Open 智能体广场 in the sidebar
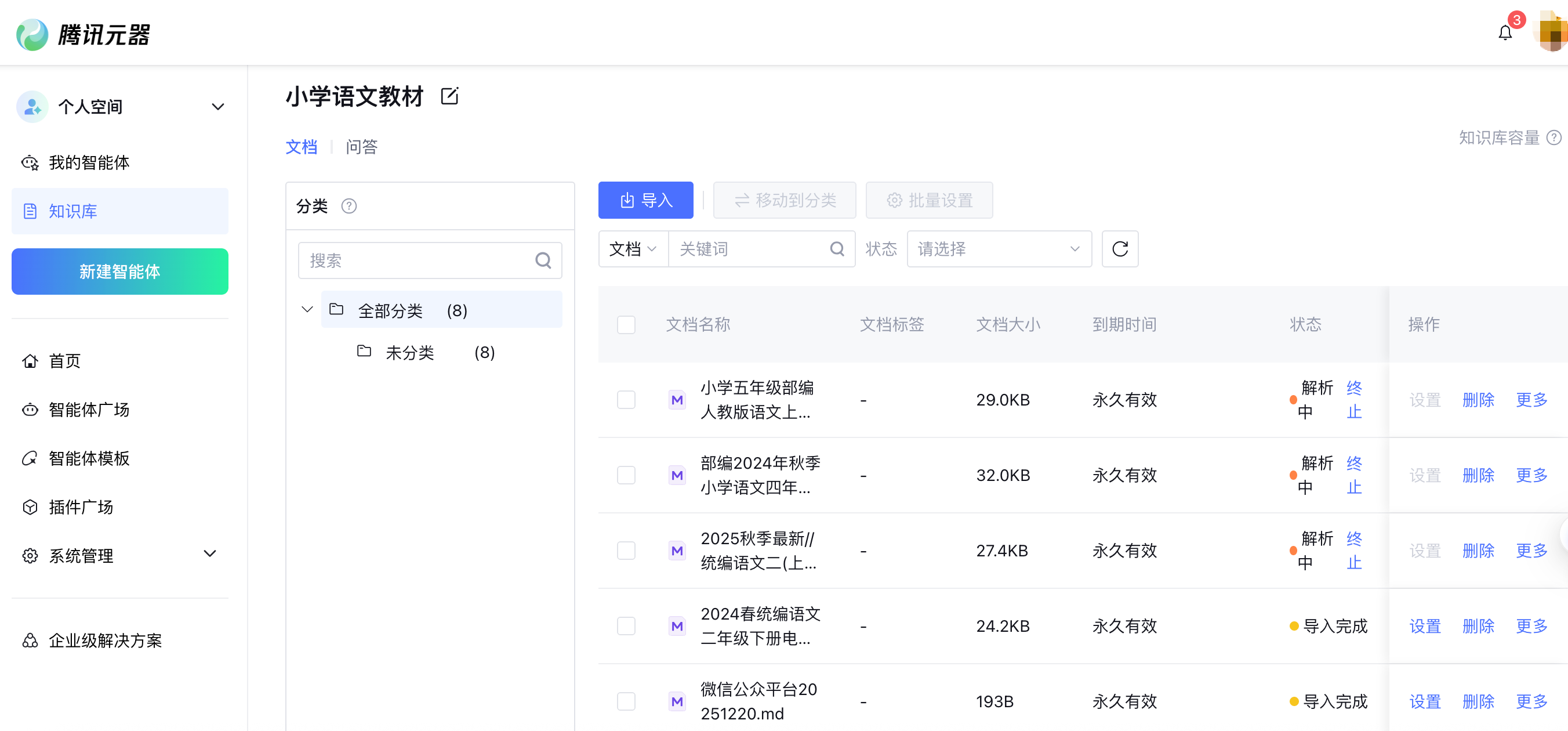 tap(89, 410)
